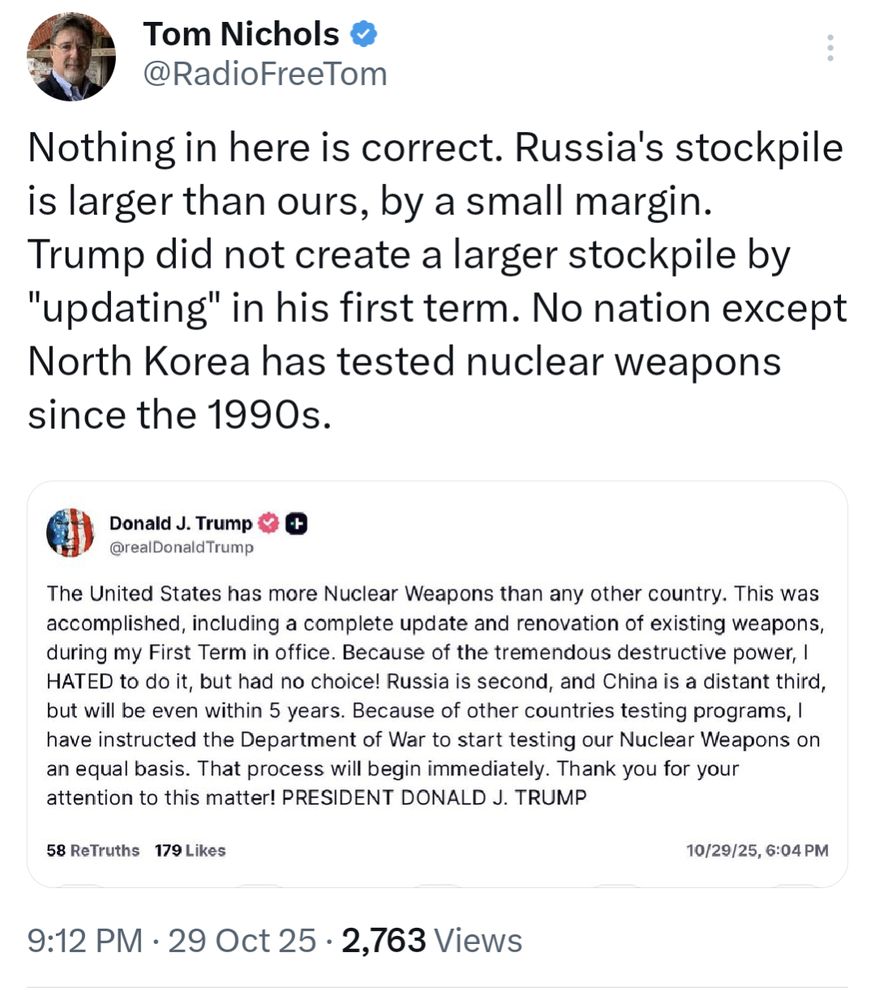Click the Donald J. Trump display name
The width and height of the screenshot is (875, 1000).
point(180,523)
